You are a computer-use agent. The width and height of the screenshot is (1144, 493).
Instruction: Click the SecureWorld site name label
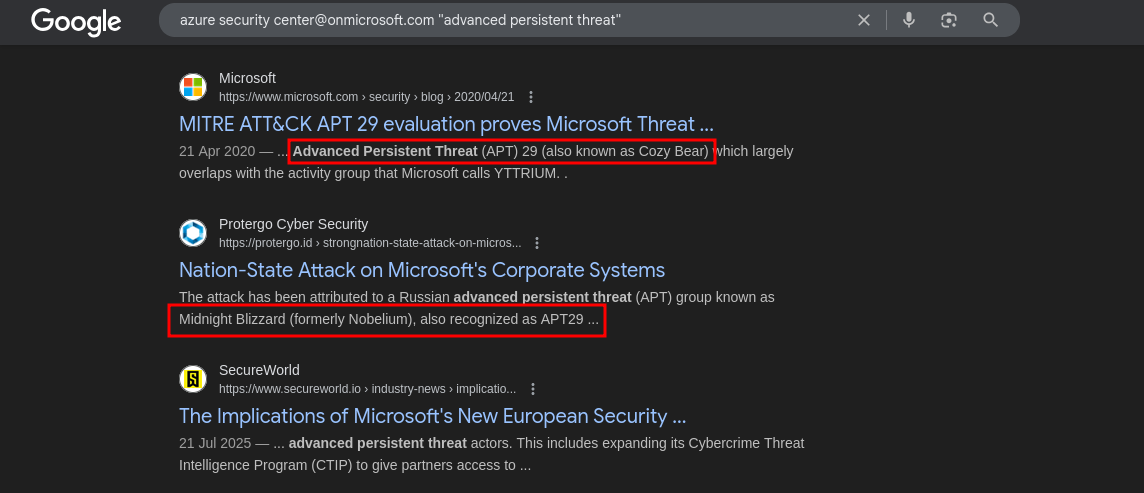point(259,370)
